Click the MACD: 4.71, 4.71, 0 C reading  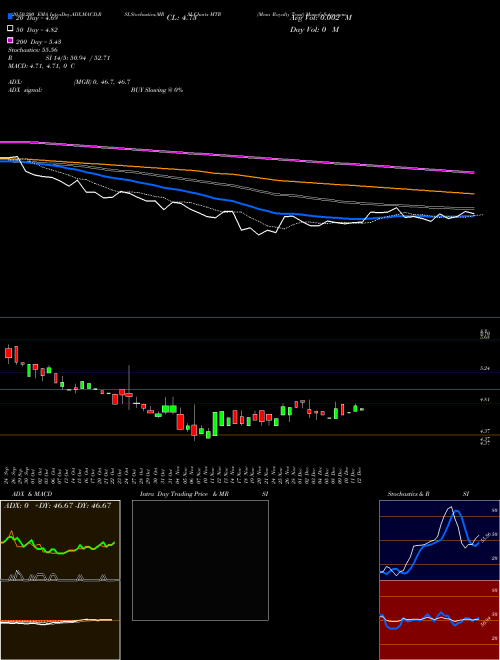point(42,66)
